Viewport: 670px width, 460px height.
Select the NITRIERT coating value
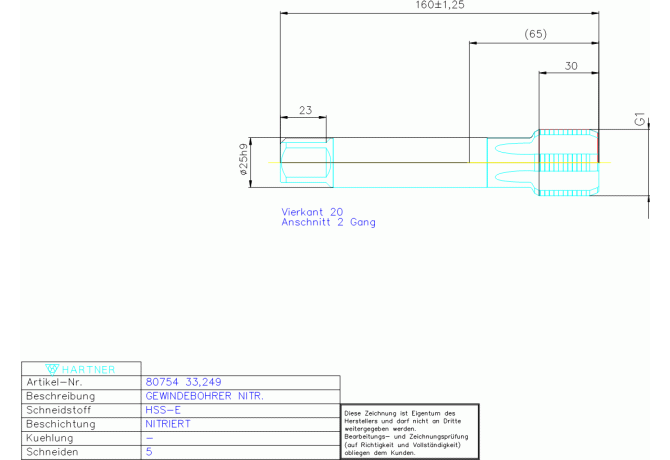[x=168, y=424]
